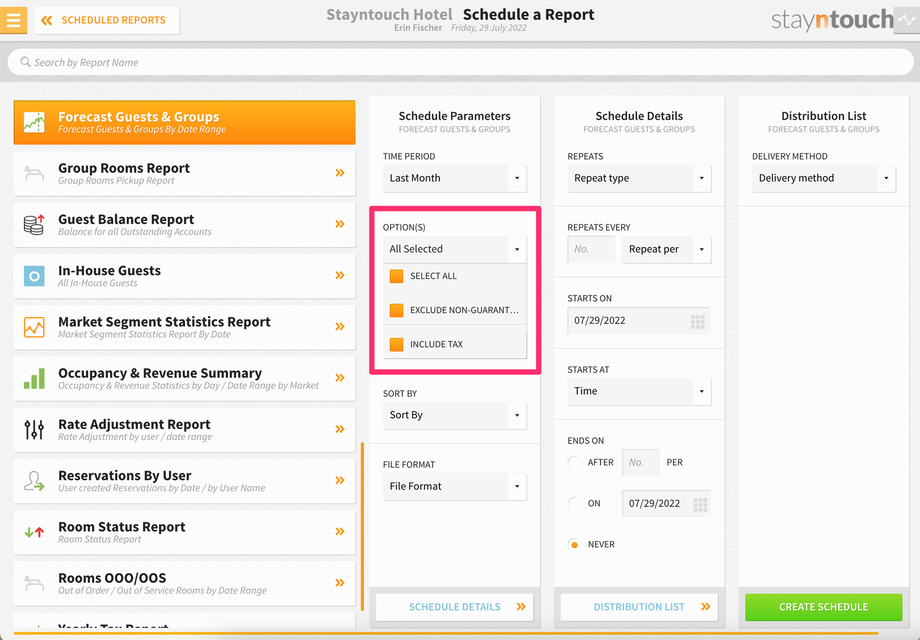Click the Distribution List button
The width and height of the screenshot is (920, 640).
[639, 607]
